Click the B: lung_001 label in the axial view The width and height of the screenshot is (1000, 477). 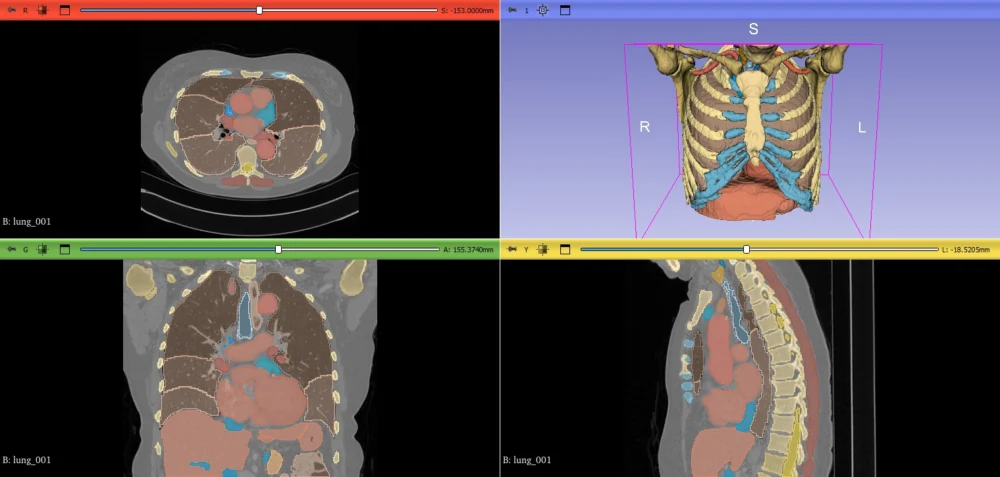[x=27, y=222]
